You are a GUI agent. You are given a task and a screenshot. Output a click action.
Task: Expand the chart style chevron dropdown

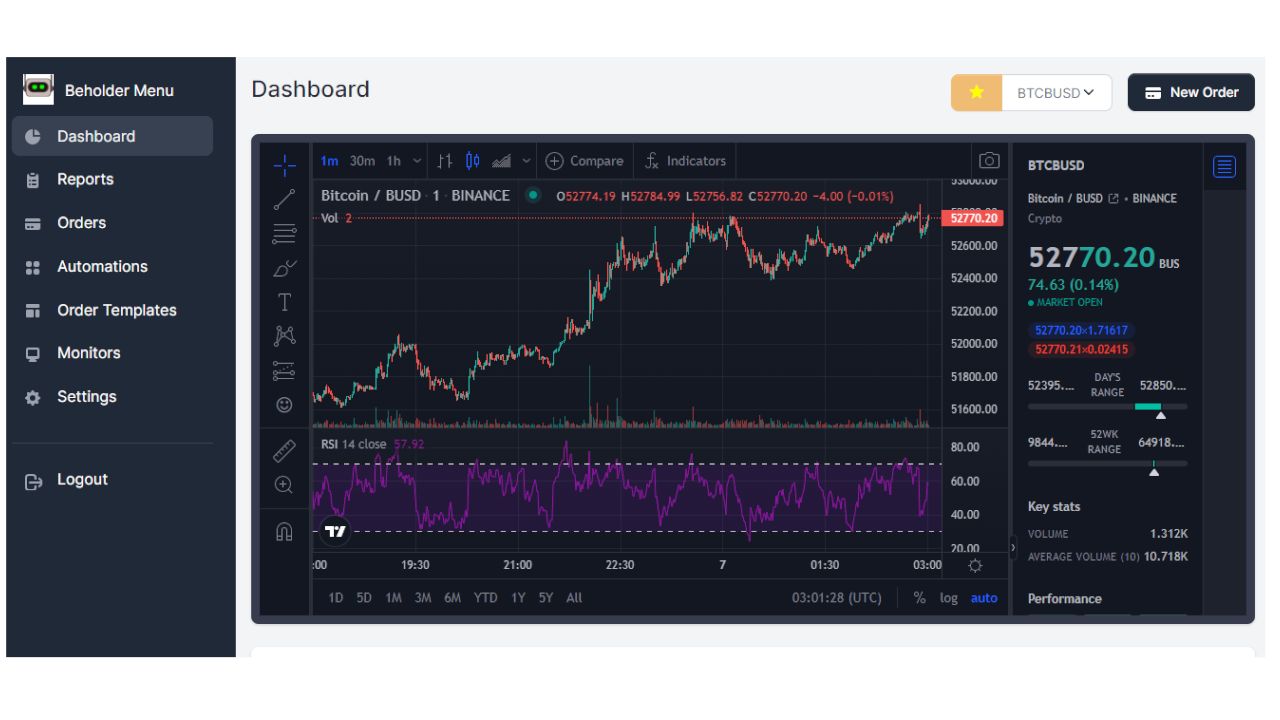click(x=527, y=161)
